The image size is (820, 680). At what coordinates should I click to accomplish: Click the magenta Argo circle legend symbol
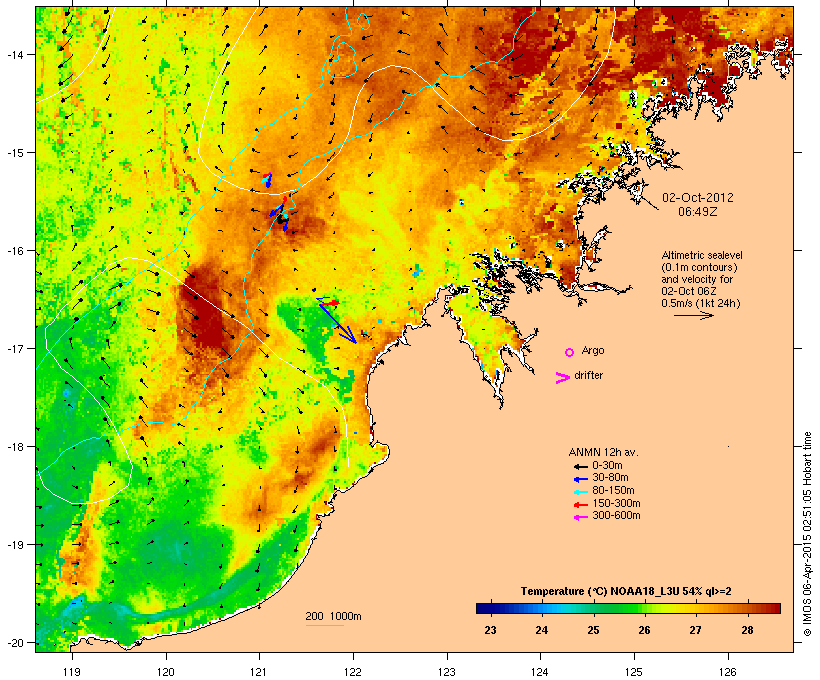tap(570, 352)
